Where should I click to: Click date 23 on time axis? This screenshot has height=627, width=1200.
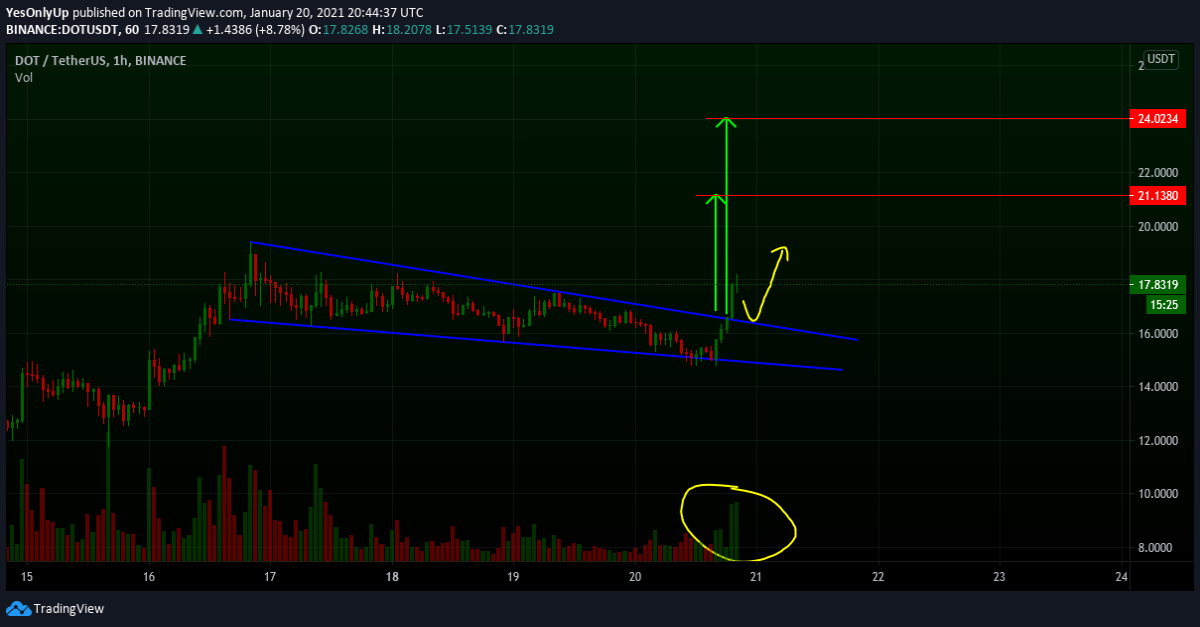click(x=1000, y=577)
